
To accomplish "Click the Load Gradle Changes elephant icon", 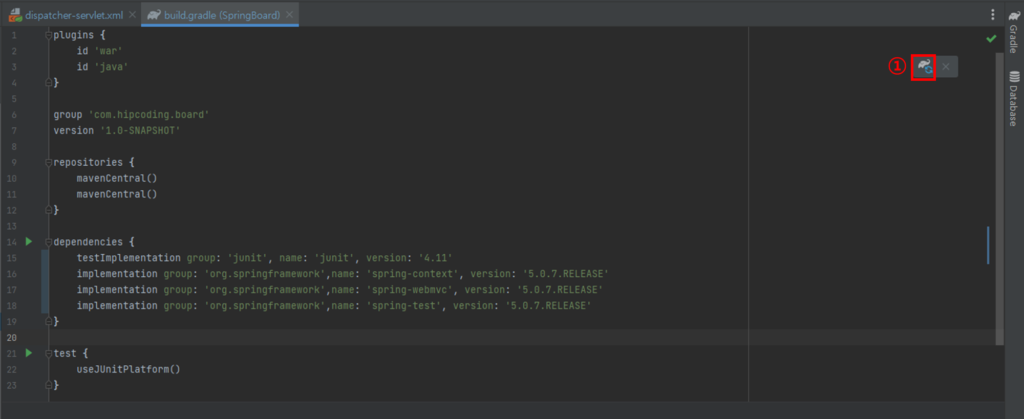I will (924, 67).
